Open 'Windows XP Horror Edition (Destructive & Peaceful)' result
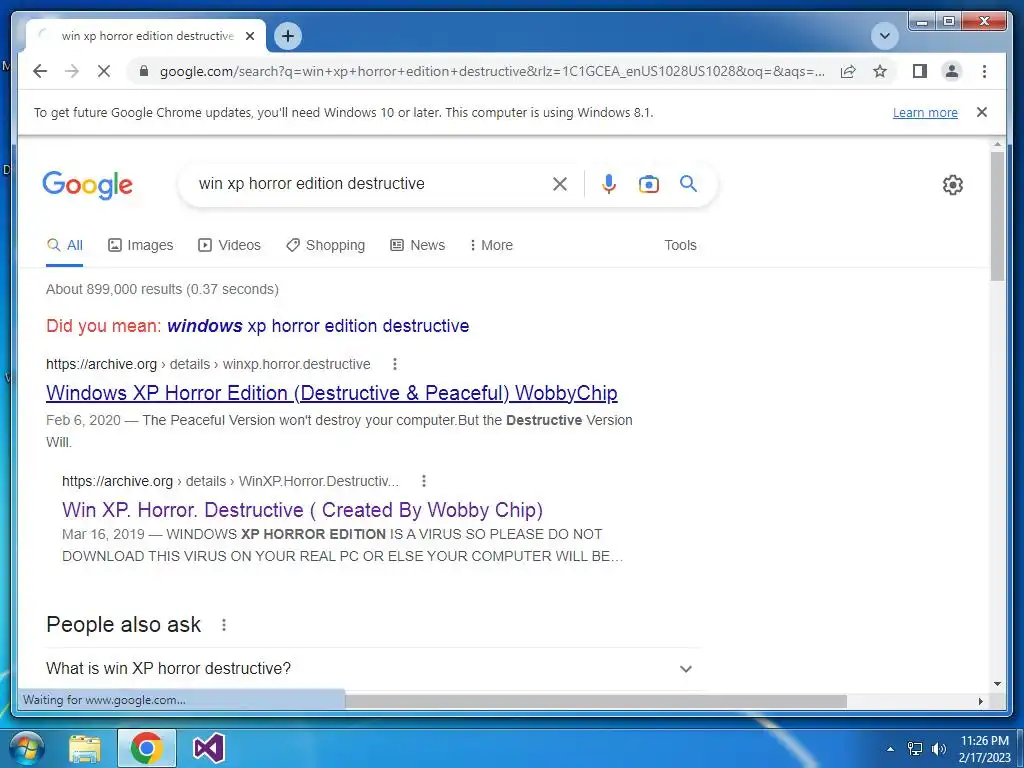 coord(332,393)
